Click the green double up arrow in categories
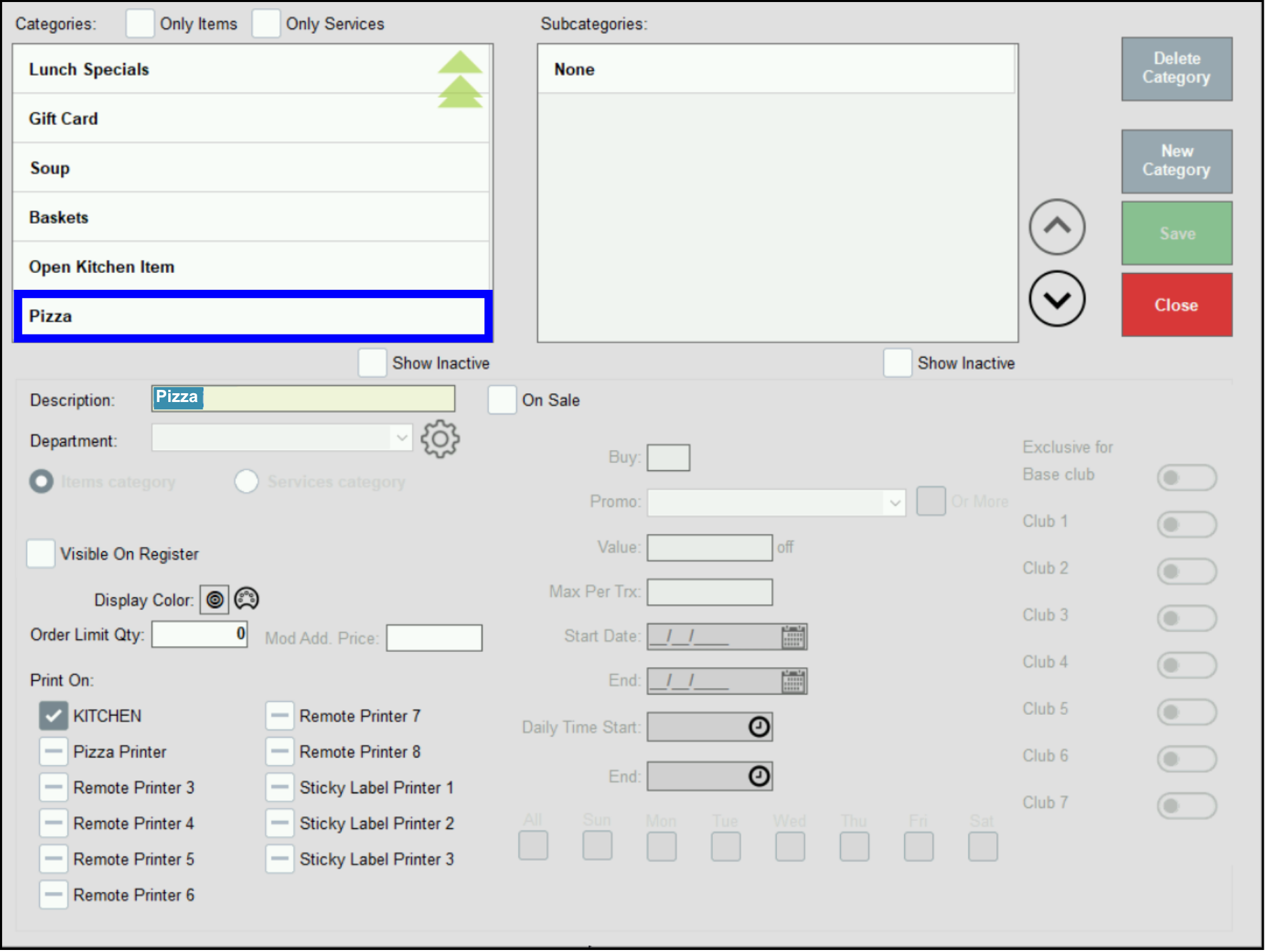Image resolution: width=1265 pixels, height=952 pixels. pyautogui.click(x=460, y=79)
